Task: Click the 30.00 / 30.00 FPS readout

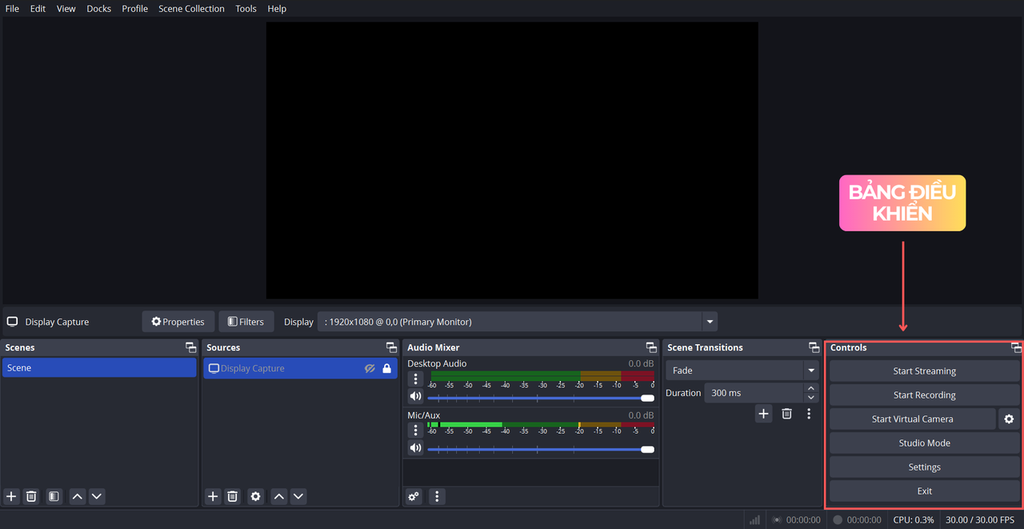Action: (982, 520)
